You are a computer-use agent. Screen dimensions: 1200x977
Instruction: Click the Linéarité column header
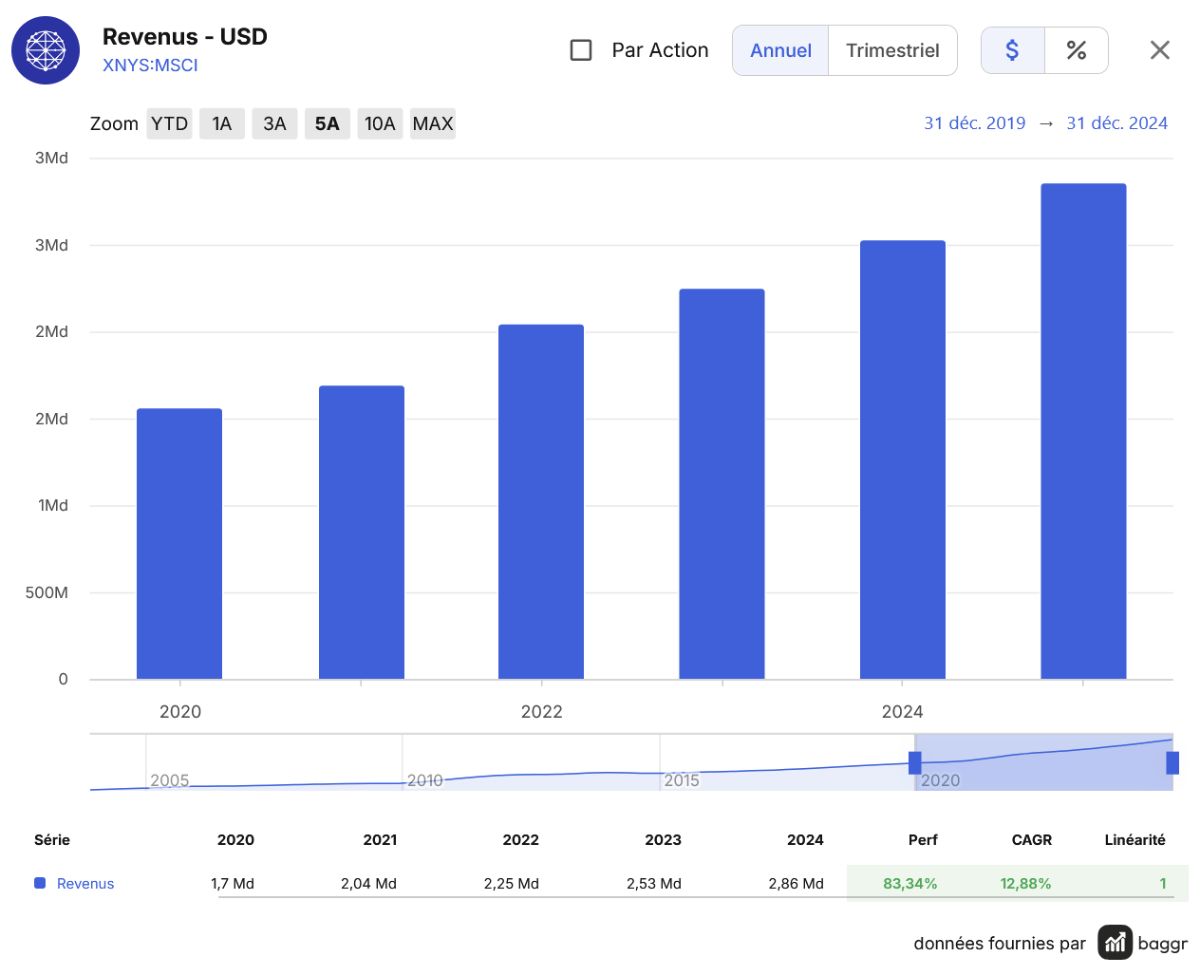(1135, 840)
